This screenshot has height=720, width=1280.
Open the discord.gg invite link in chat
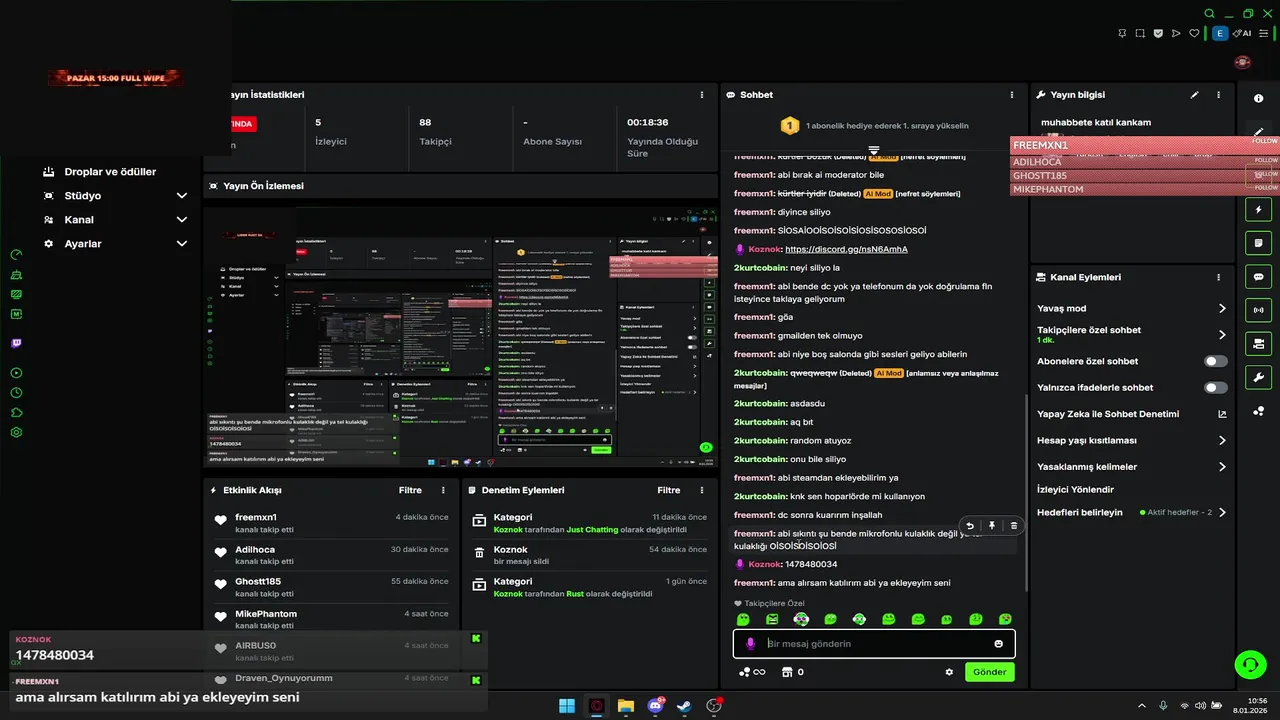pyautogui.click(x=846, y=249)
